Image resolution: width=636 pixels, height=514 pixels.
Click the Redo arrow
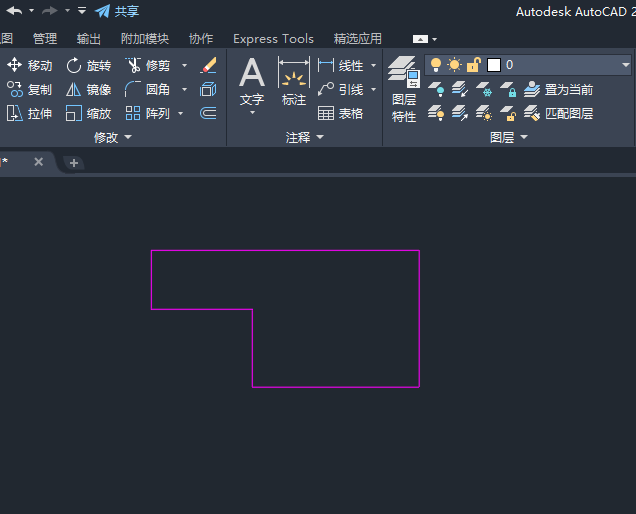(50, 11)
